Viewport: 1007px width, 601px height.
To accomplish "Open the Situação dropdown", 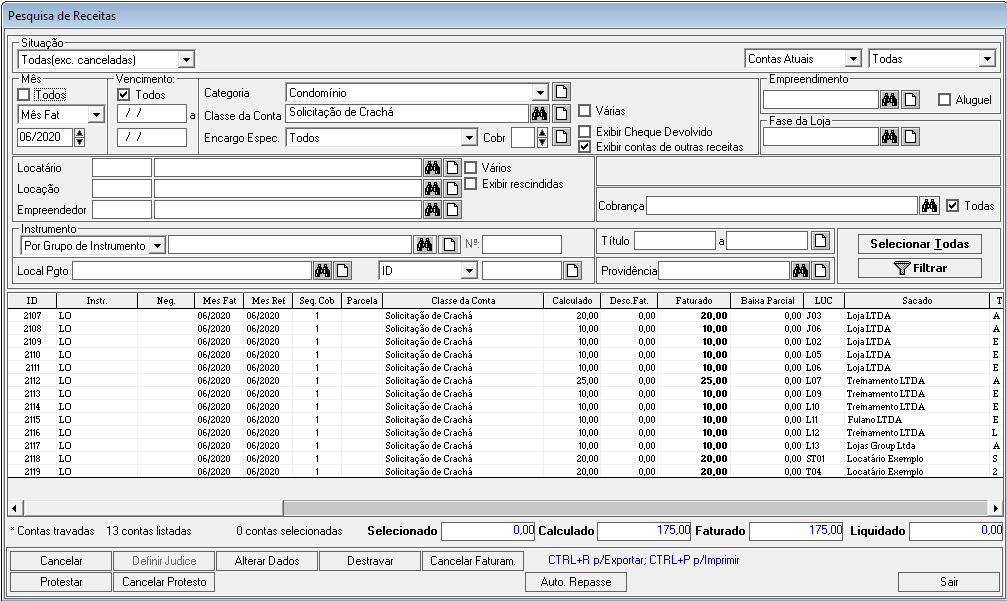I will (186, 60).
